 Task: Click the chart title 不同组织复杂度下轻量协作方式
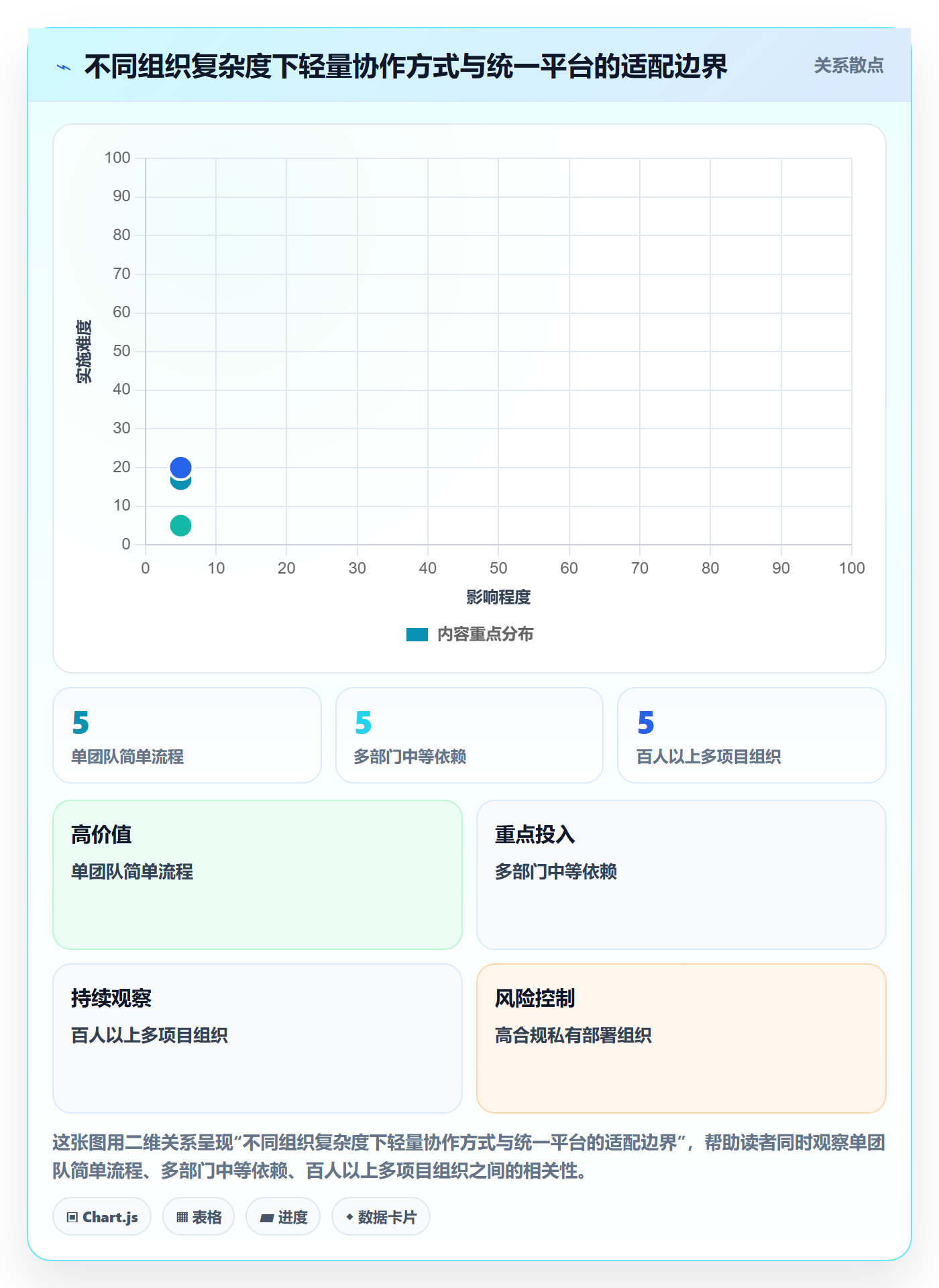(x=406, y=67)
